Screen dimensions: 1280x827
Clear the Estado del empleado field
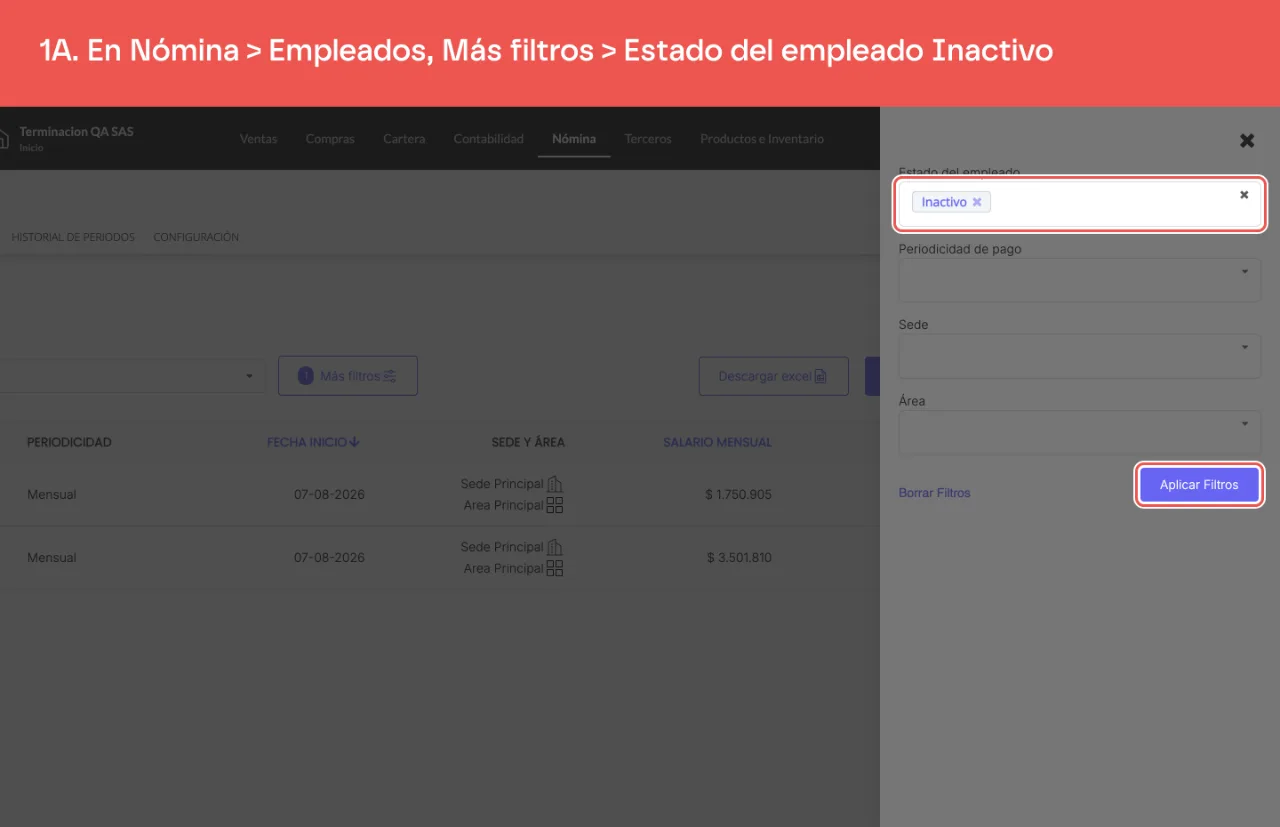[x=1244, y=195]
